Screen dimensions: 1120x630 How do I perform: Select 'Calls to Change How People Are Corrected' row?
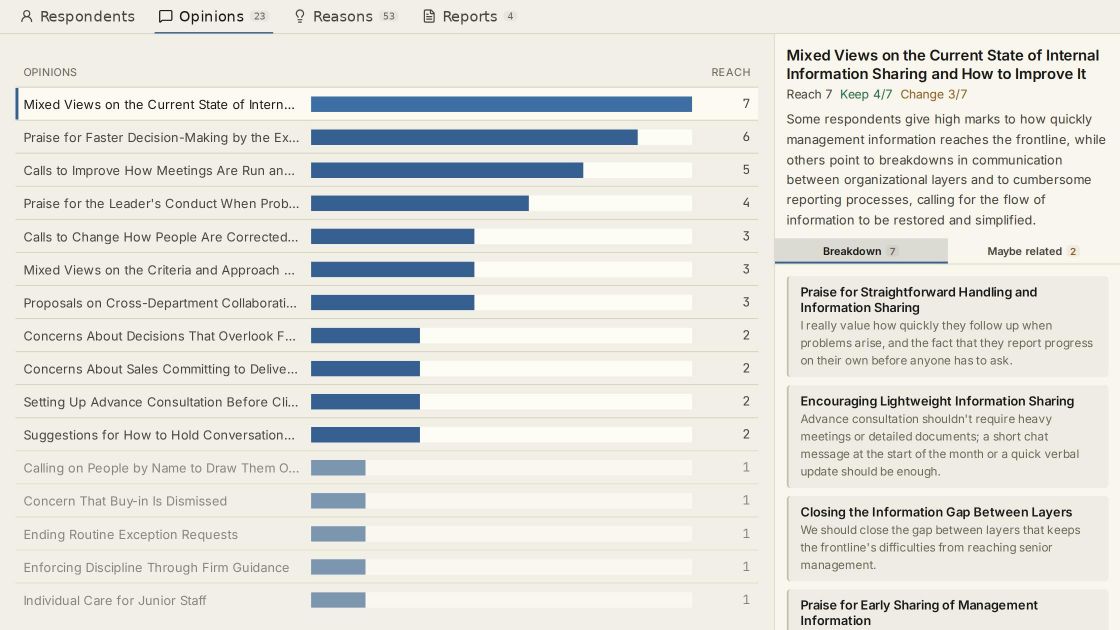coord(386,236)
